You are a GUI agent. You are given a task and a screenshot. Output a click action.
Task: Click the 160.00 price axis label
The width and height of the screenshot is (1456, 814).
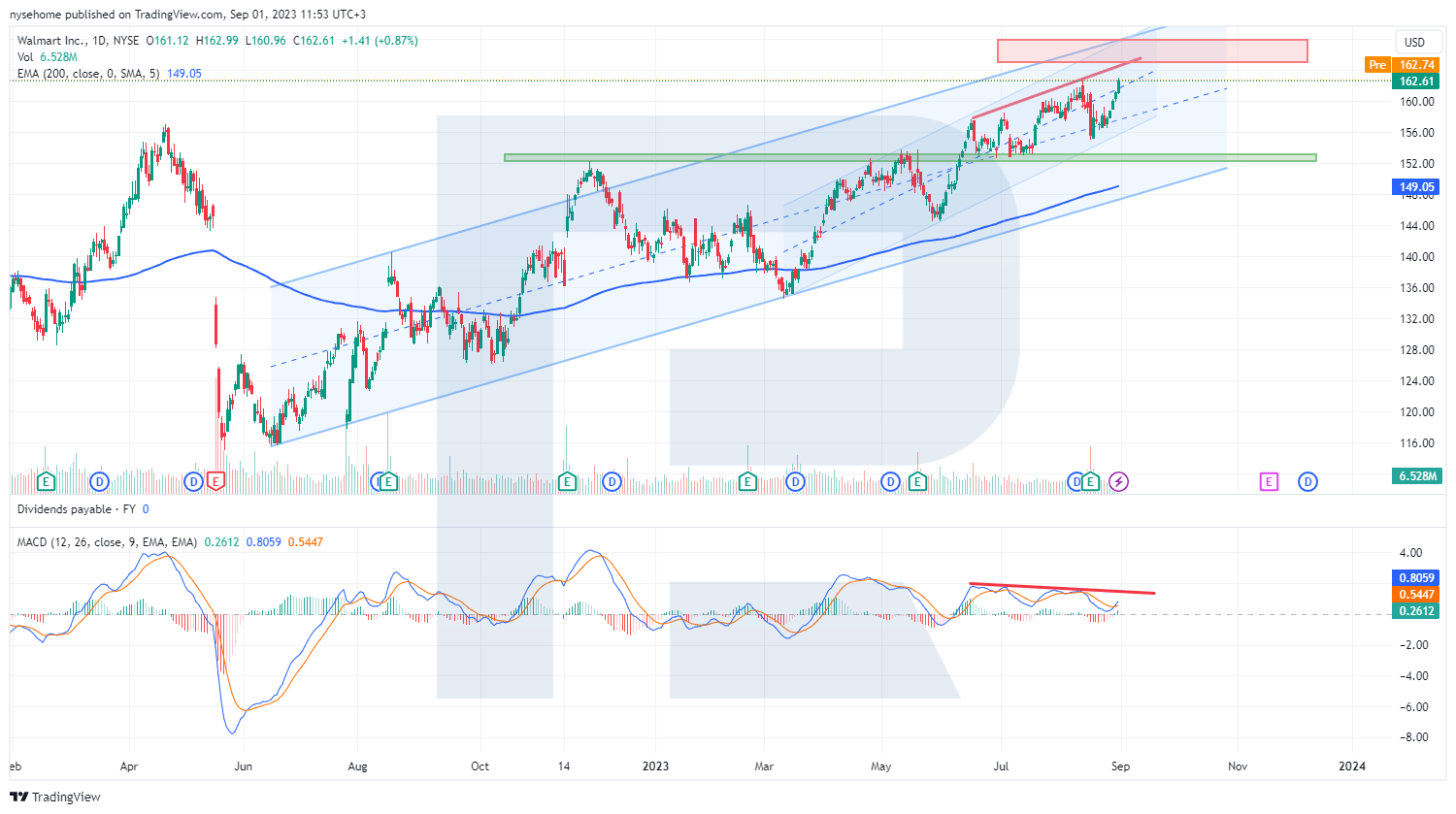pos(1417,102)
